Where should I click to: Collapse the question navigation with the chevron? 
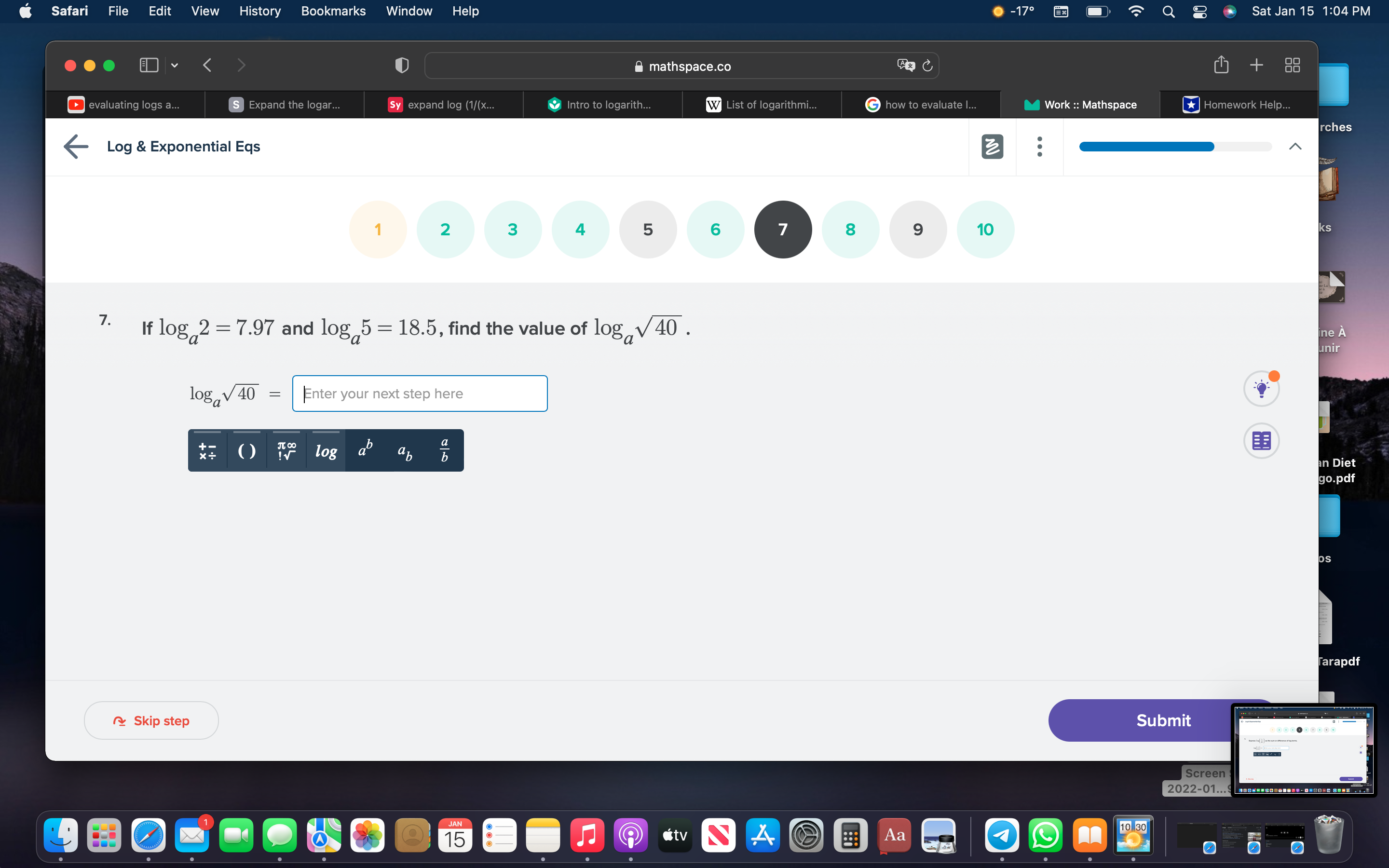pos(1295,147)
